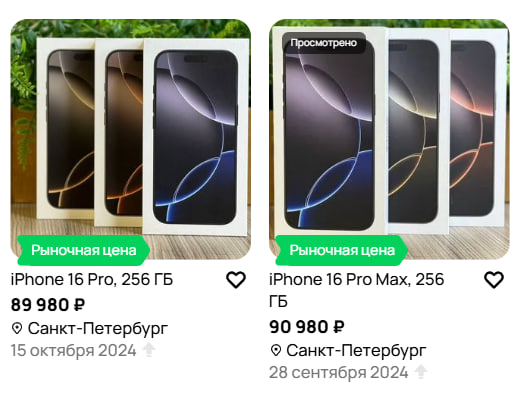Viewport: 528px width, 404px height.
Task: Click the date 28 сентября 2024
Action: (338, 372)
